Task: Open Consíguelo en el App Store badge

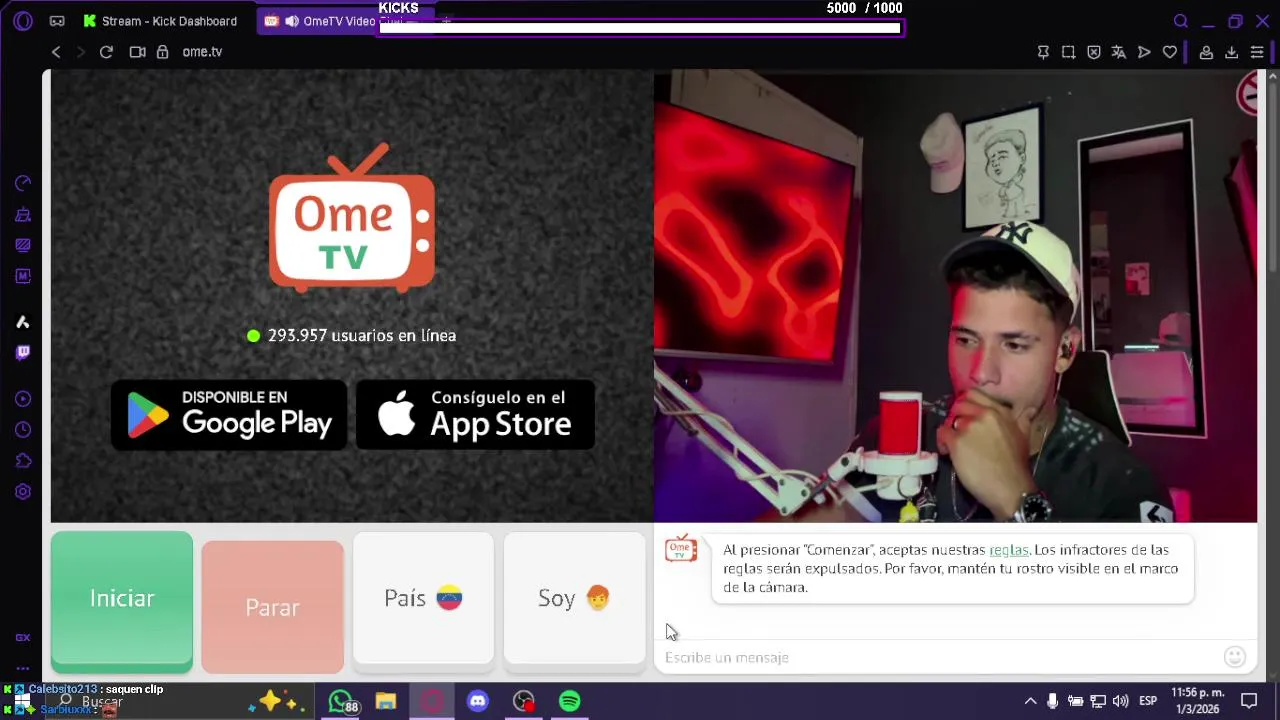Action: [x=476, y=415]
